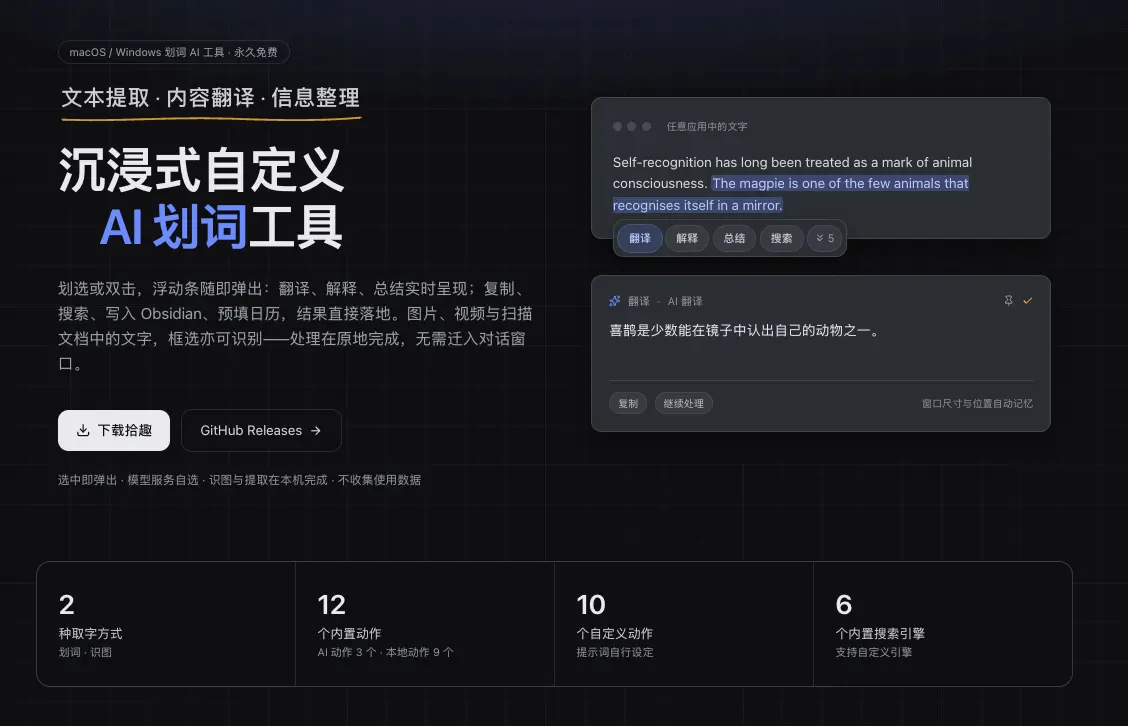Click the 12 个内置动作 stat card
This screenshot has width=1128, height=726.
click(425, 624)
